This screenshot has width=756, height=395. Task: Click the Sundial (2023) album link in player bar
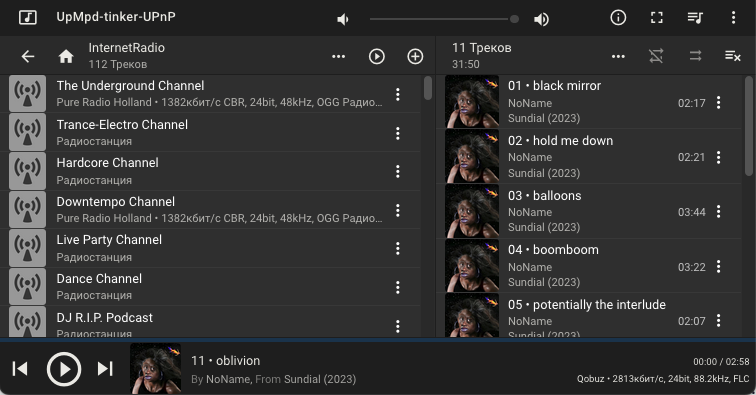tap(320, 379)
